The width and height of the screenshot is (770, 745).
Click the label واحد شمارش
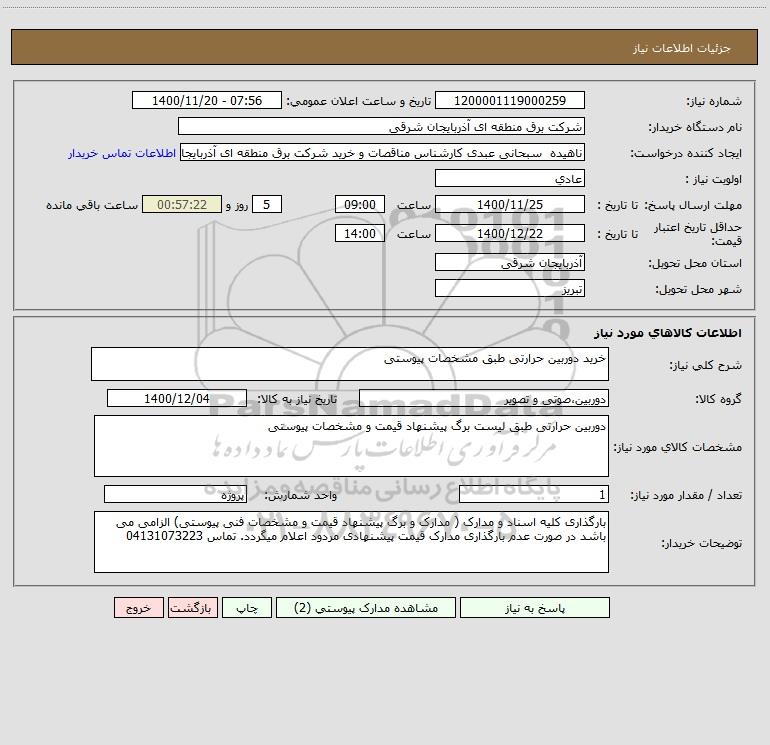301,496
